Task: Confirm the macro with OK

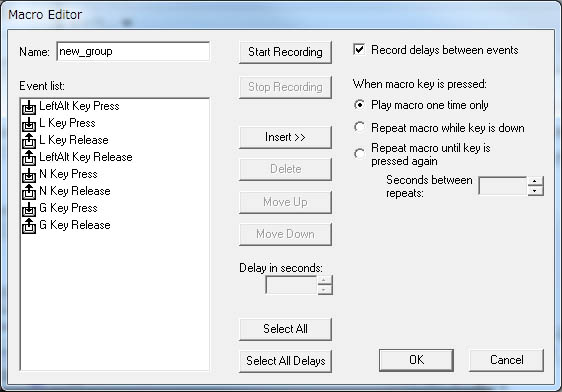Action: point(416,360)
